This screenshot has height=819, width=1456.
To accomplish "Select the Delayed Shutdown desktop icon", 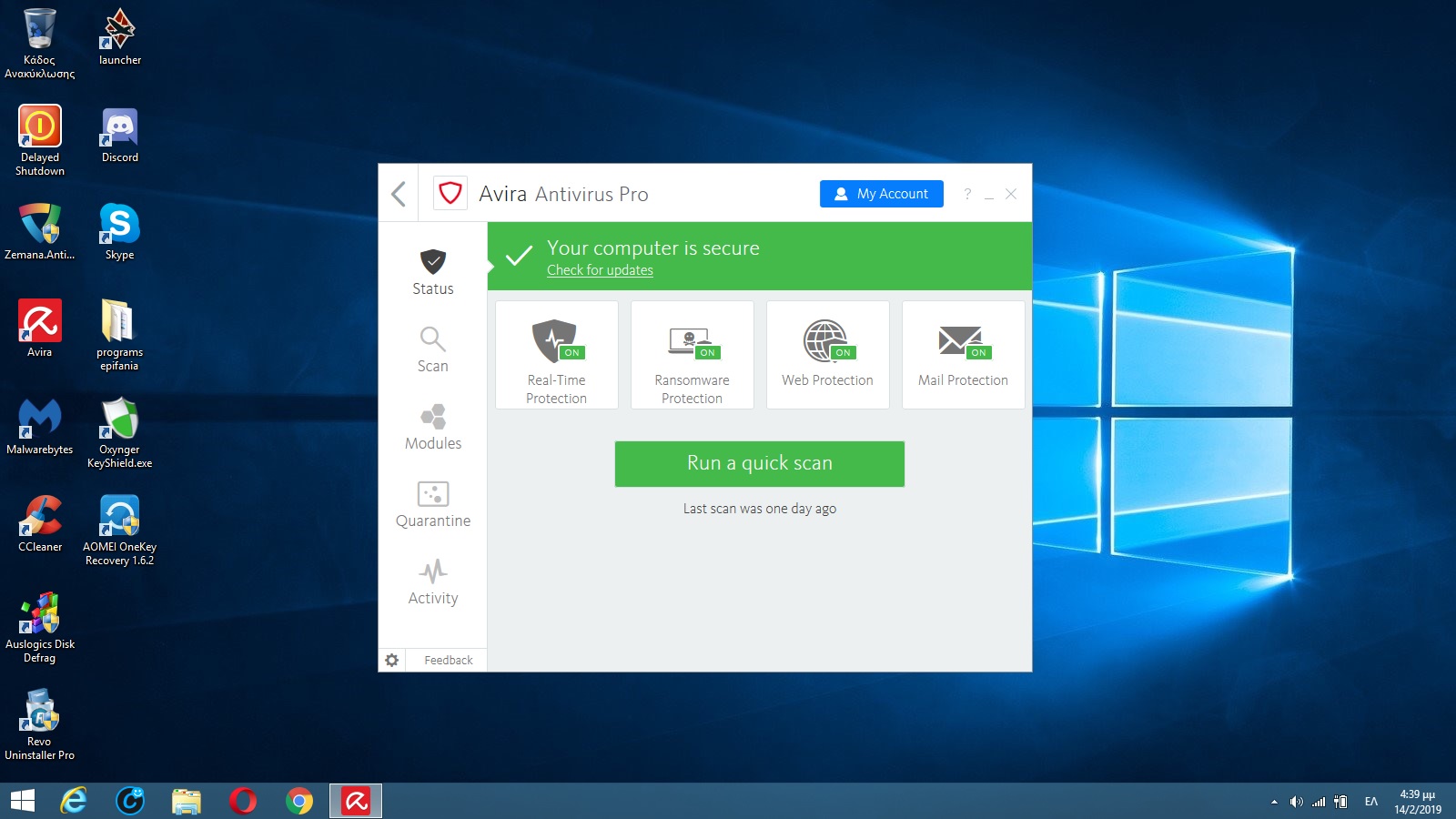I will point(40,141).
